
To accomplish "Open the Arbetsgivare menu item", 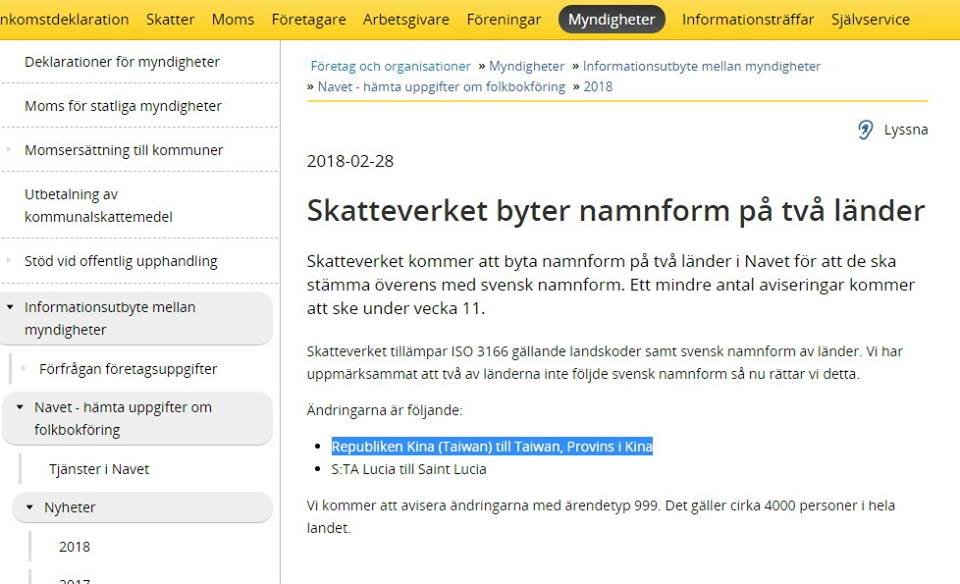I will point(406,20).
